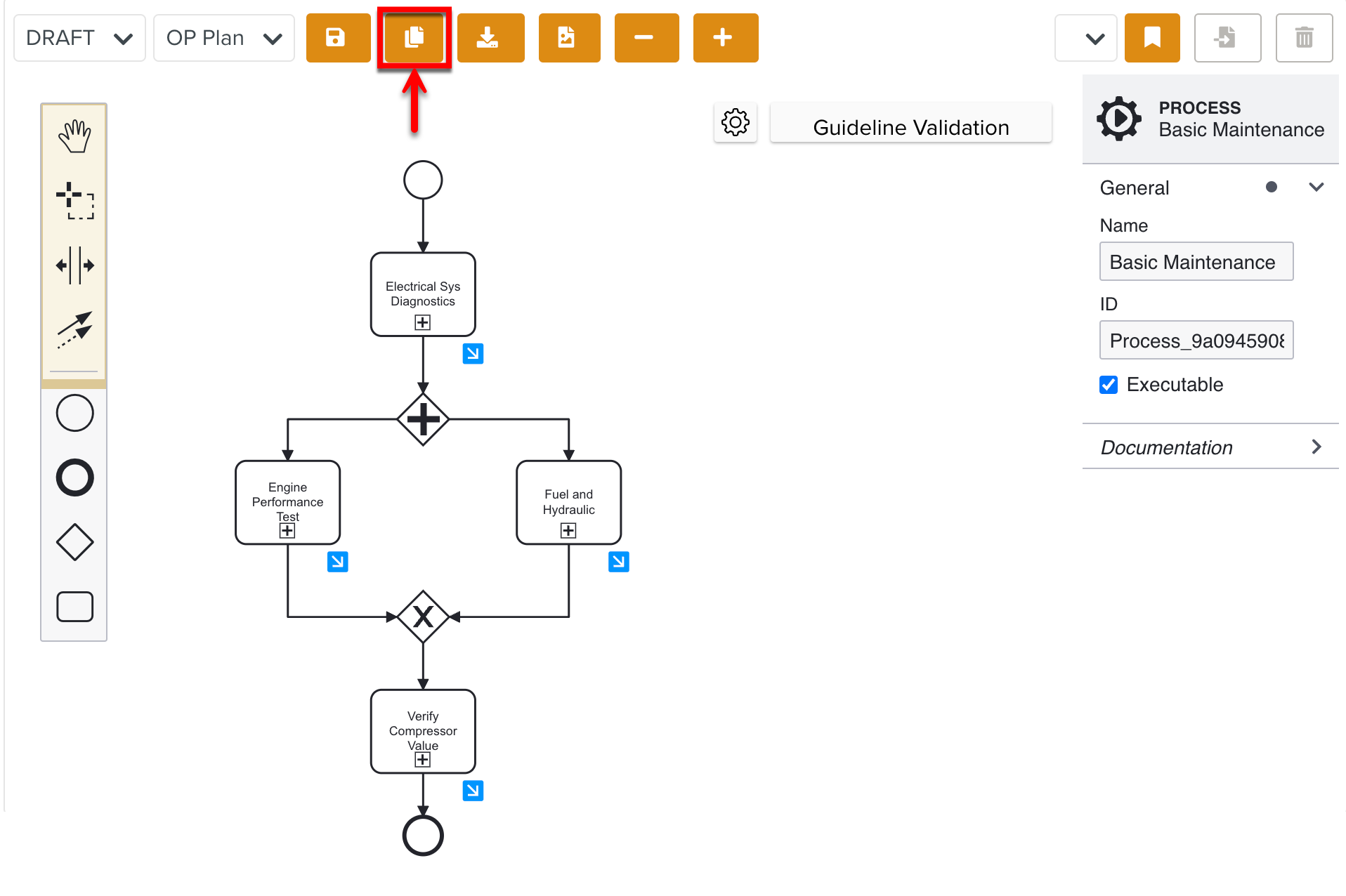The image size is (1346, 896).
Task: Click the Name input field
Action: tap(1196, 262)
